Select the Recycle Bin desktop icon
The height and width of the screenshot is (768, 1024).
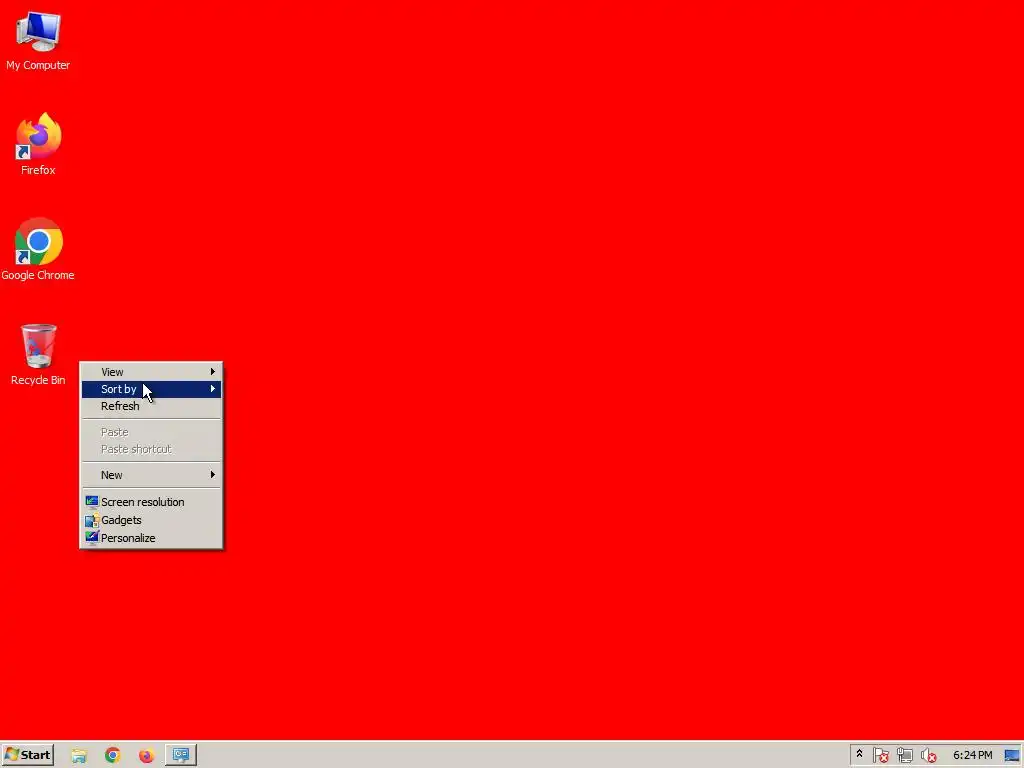pyautogui.click(x=38, y=355)
